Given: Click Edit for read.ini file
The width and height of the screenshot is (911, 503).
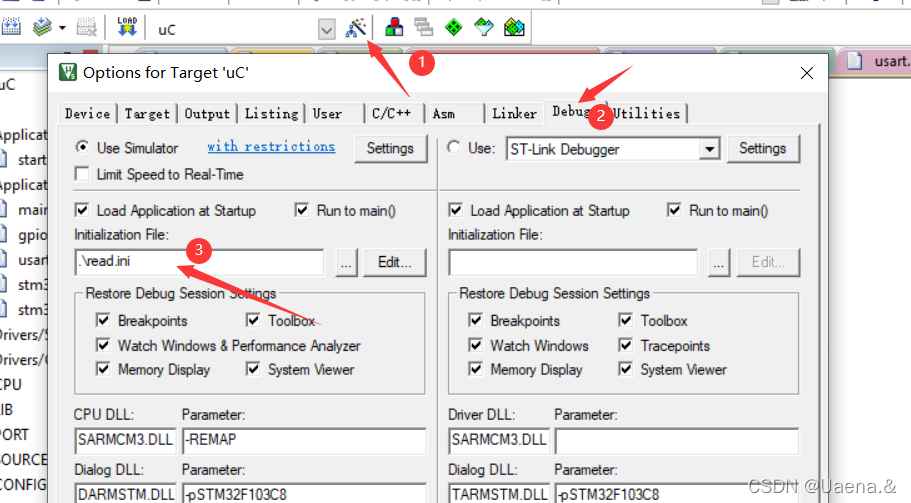Looking at the screenshot, I should (x=394, y=263).
